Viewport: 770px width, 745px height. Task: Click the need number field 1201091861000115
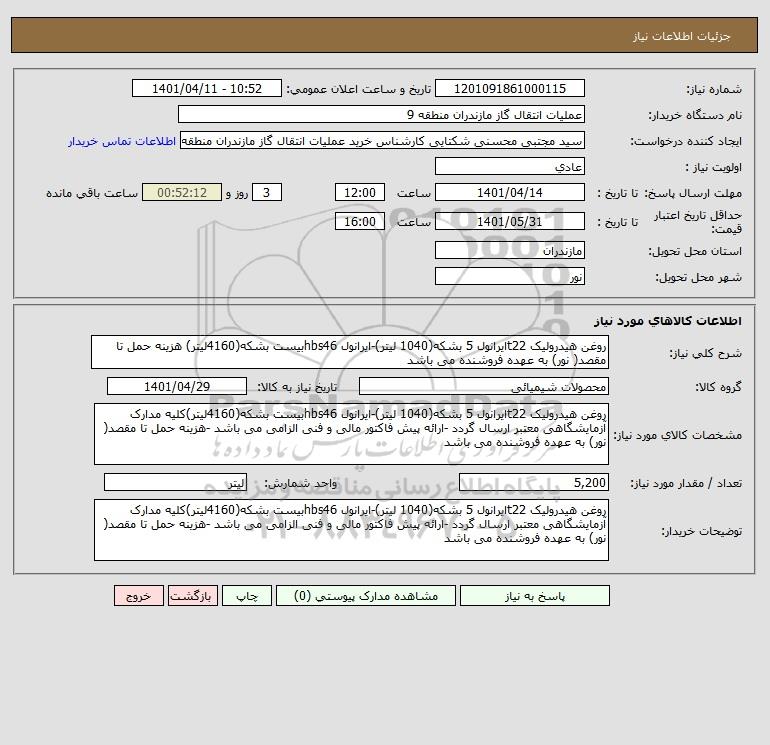click(x=510, y=88)
